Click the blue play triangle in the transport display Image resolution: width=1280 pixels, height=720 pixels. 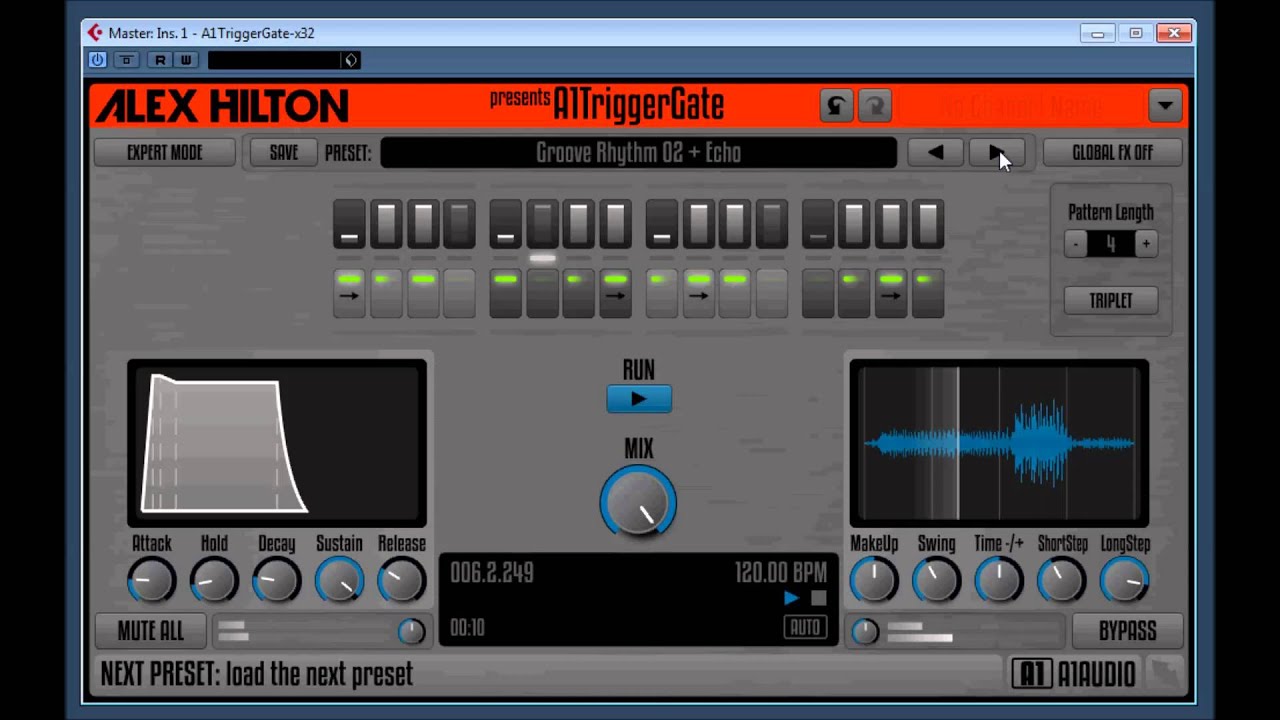click(791, 598)
